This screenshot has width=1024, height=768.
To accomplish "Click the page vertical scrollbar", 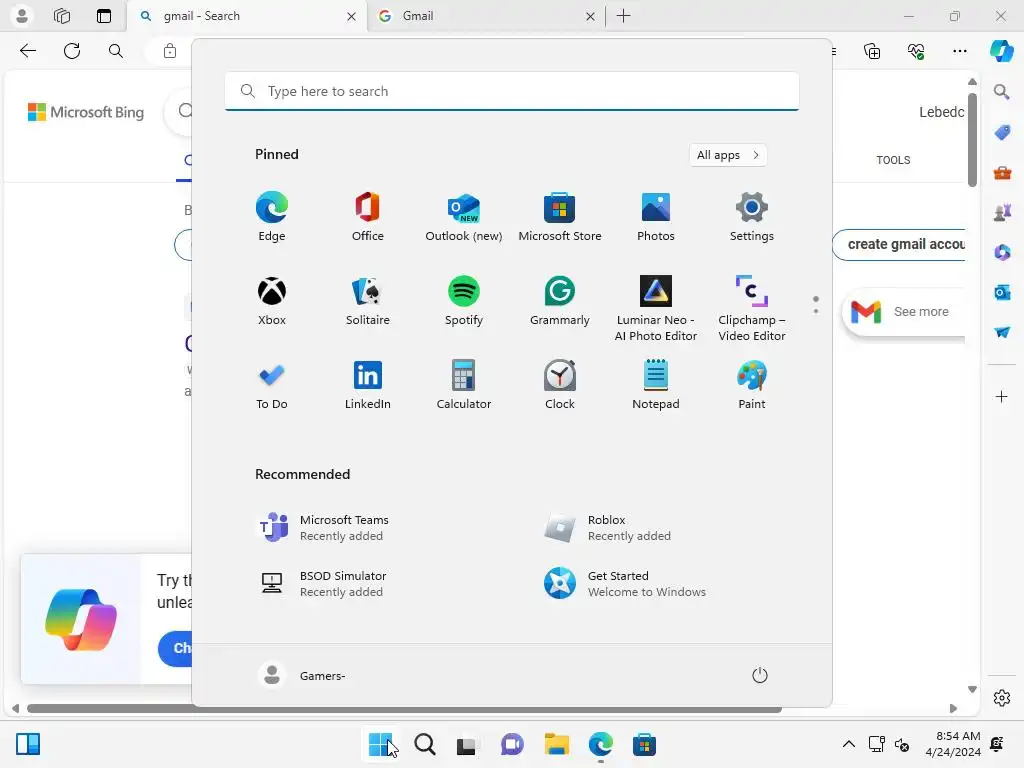I will pyautogui.click(x=972, y=140).
